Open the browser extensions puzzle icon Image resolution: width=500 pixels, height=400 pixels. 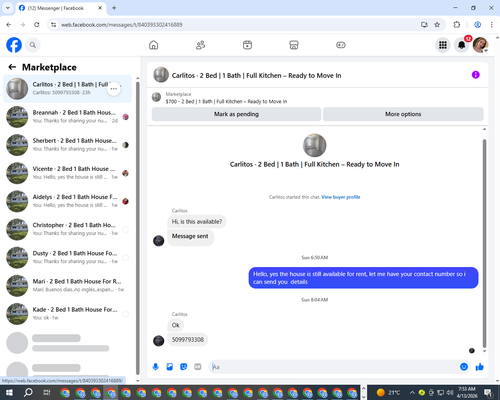pos(457,25)
